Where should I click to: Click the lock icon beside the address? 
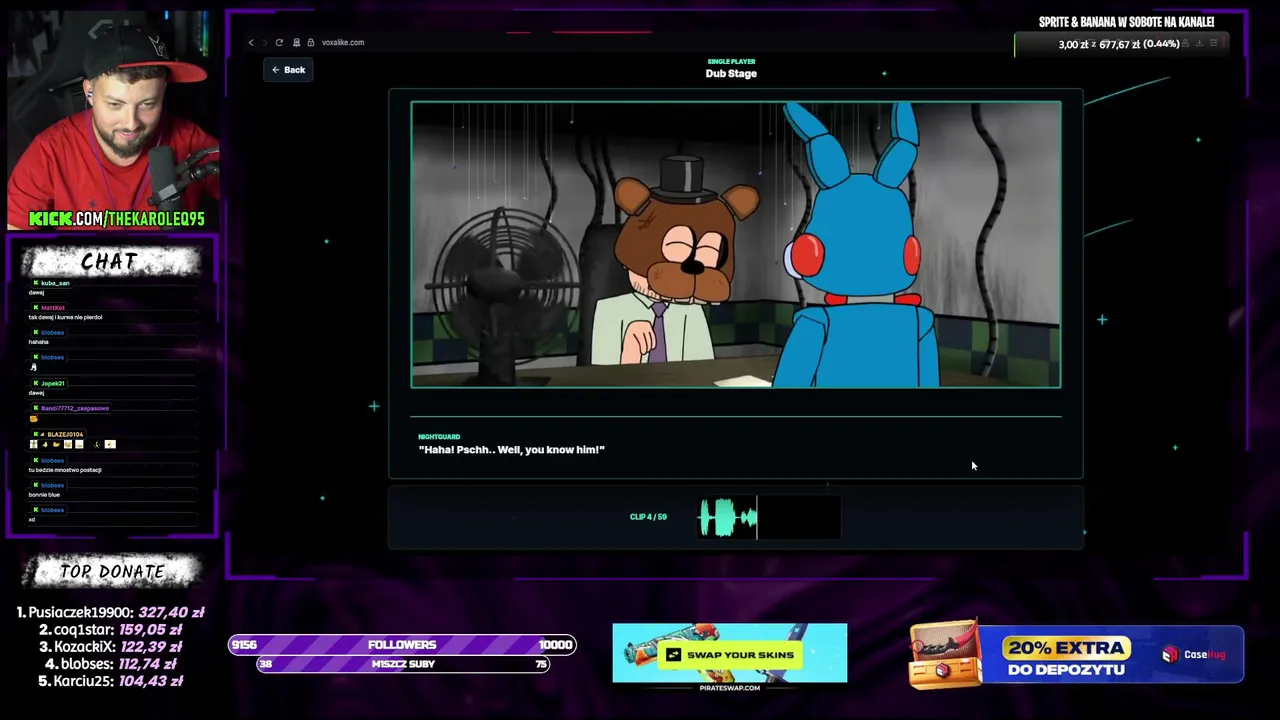click(311, 43)
